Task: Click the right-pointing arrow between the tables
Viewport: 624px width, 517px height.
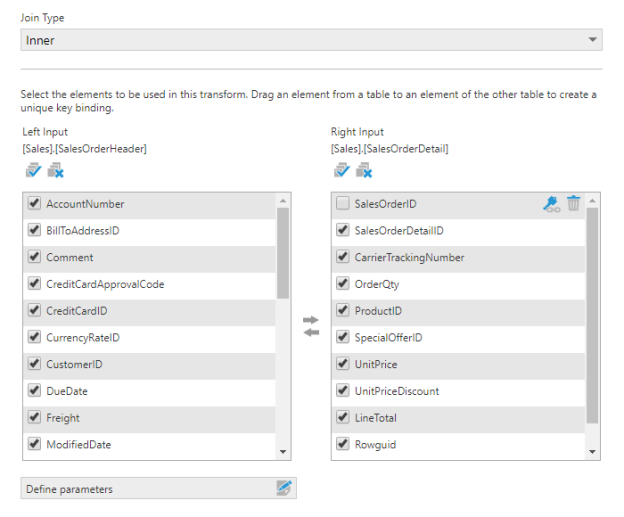Action: point(310,320)
